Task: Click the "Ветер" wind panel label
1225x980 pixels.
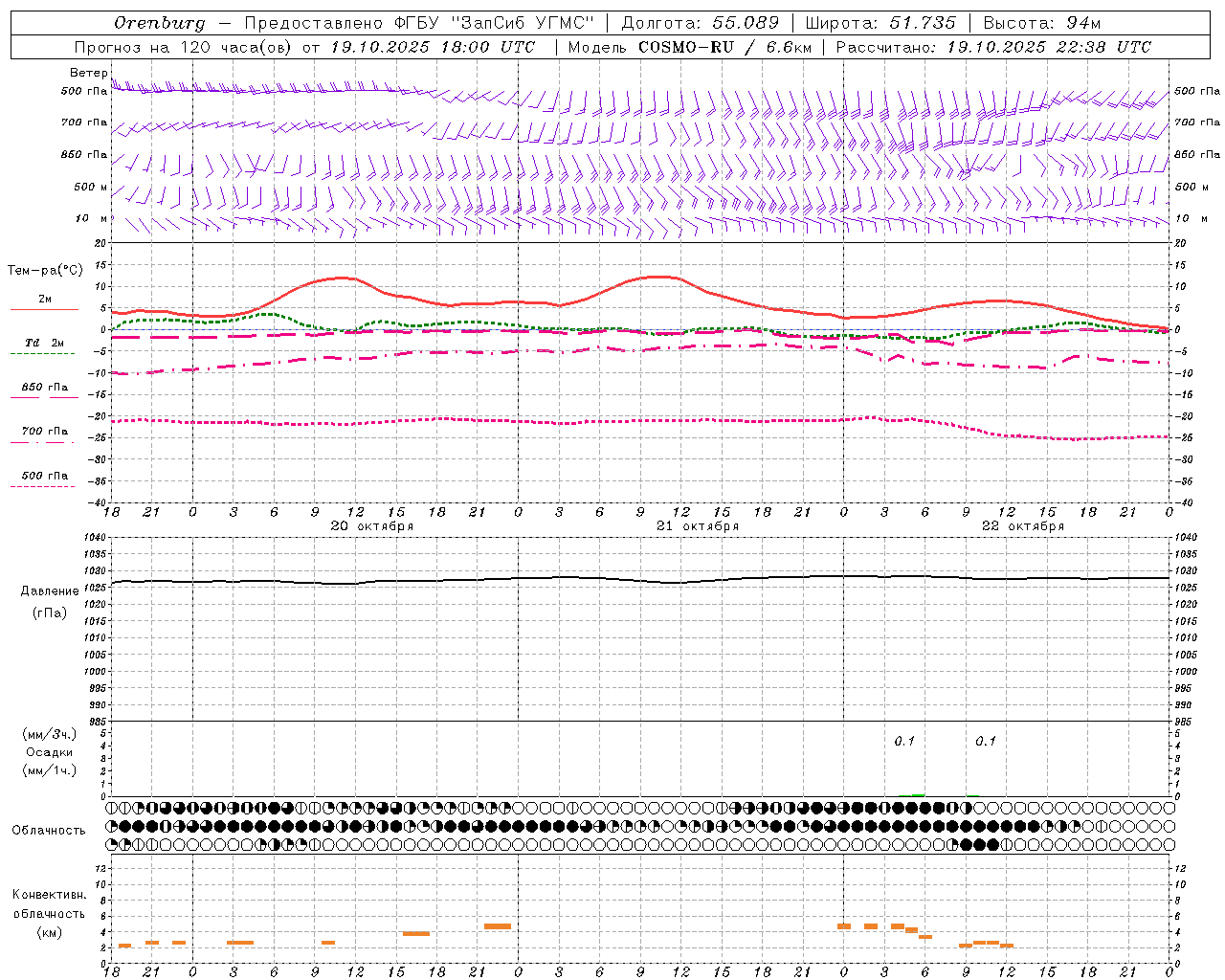Action: [89, 73]
